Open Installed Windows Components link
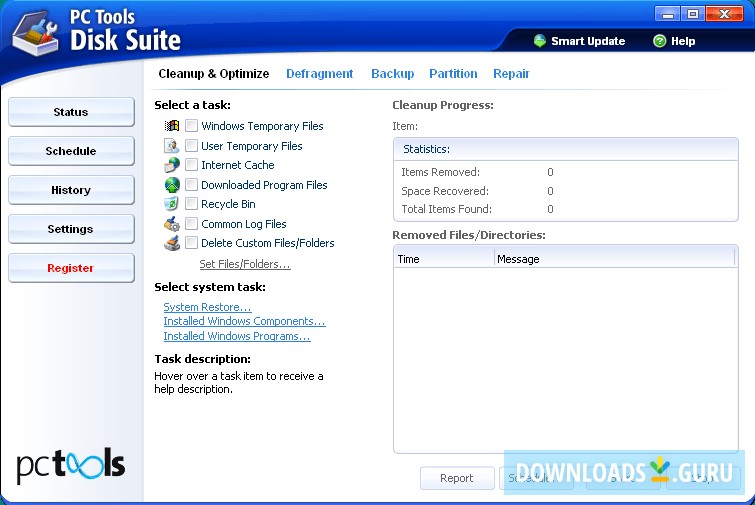 244,321
